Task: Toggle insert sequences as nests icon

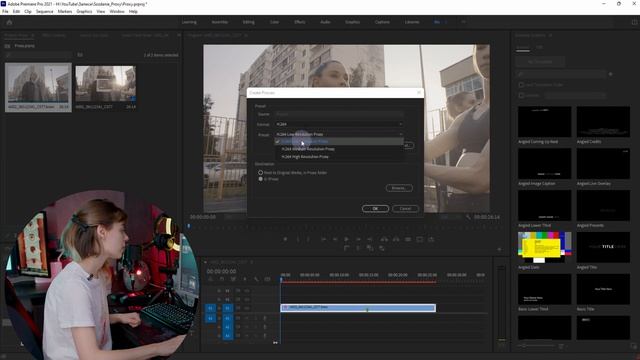Action: pos(210,279)
